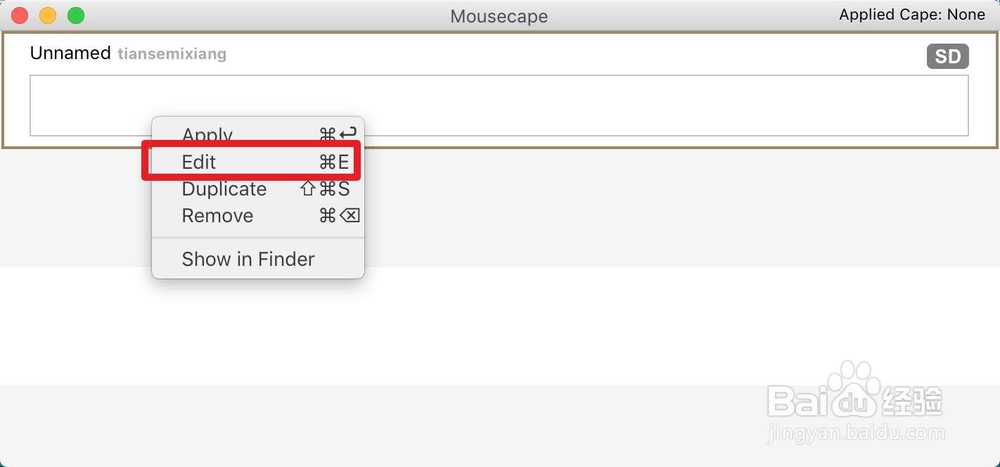Select the Unnamed cape title

pyautogui.click(x=70, y=53)
